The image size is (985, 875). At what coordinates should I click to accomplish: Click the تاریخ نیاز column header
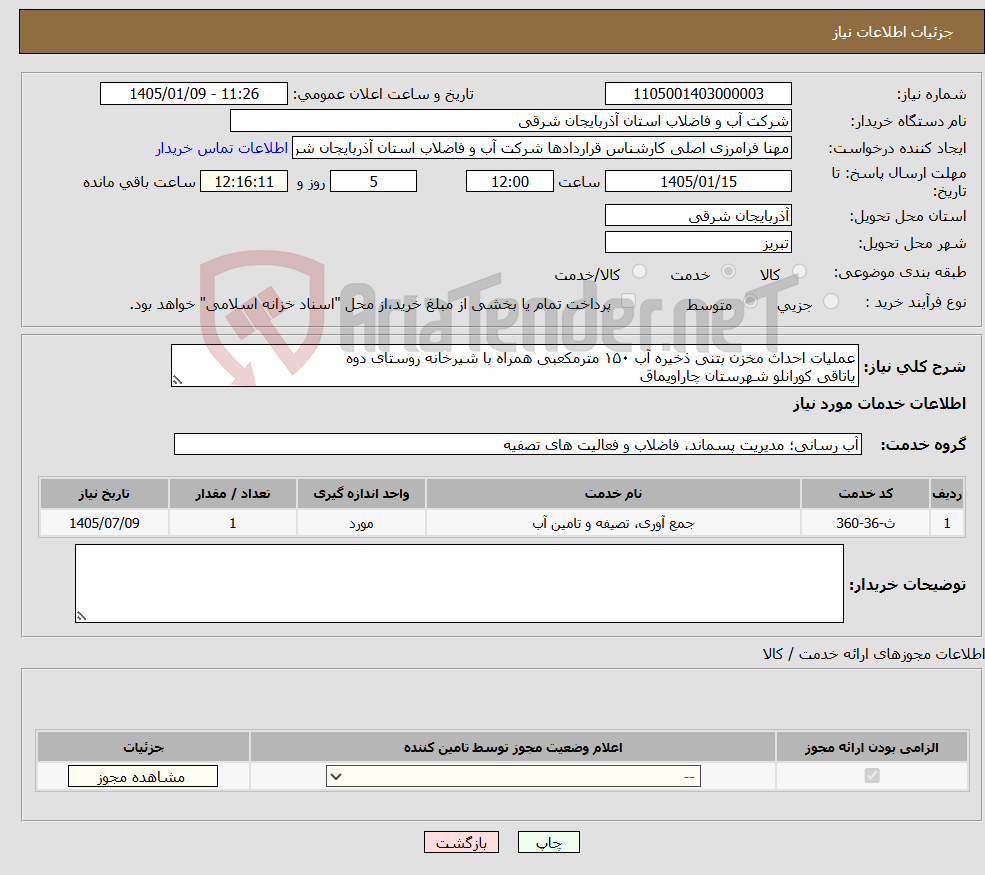(104, 494)
